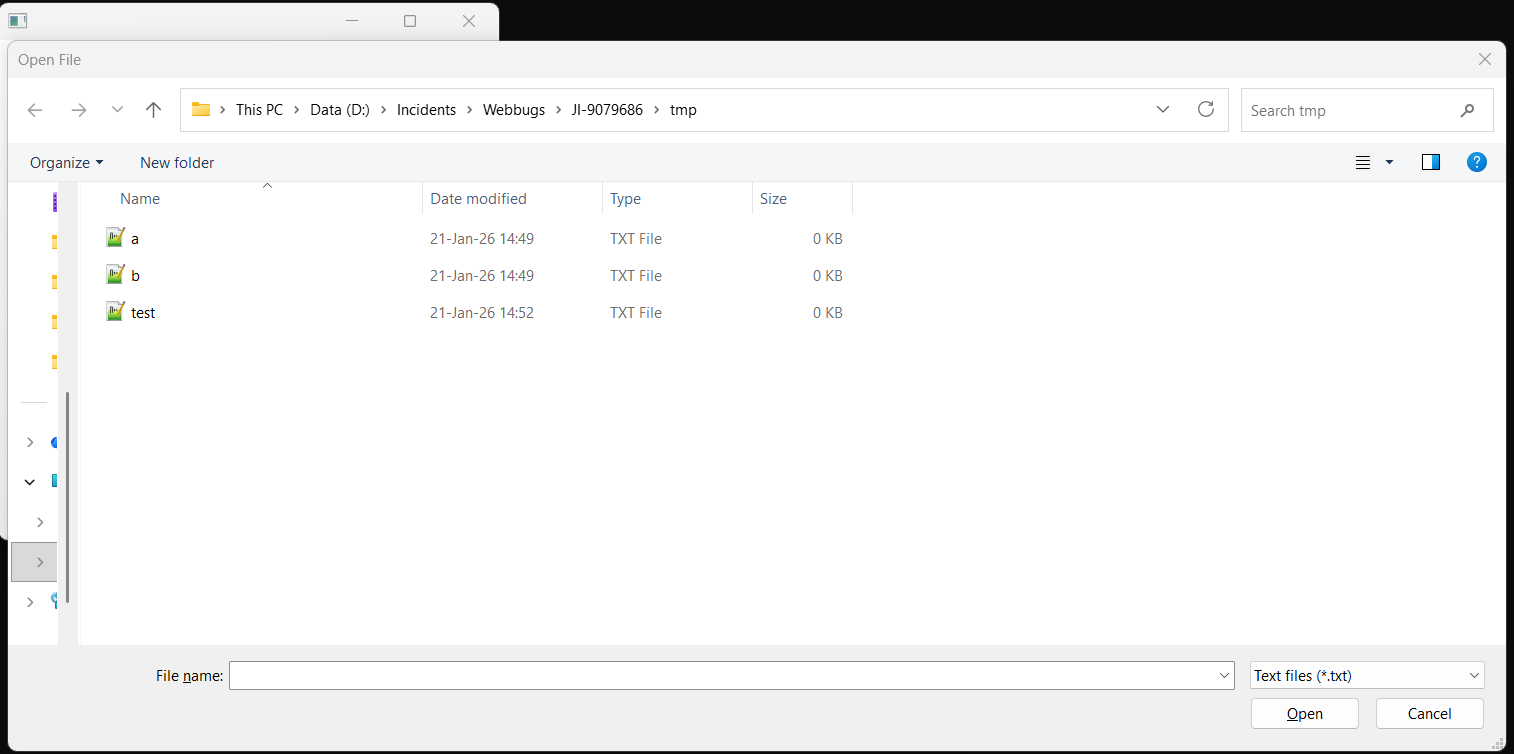Click the icon of file test
The width and height of the screenshot is (1514, 754).
(x=115, y=312)
